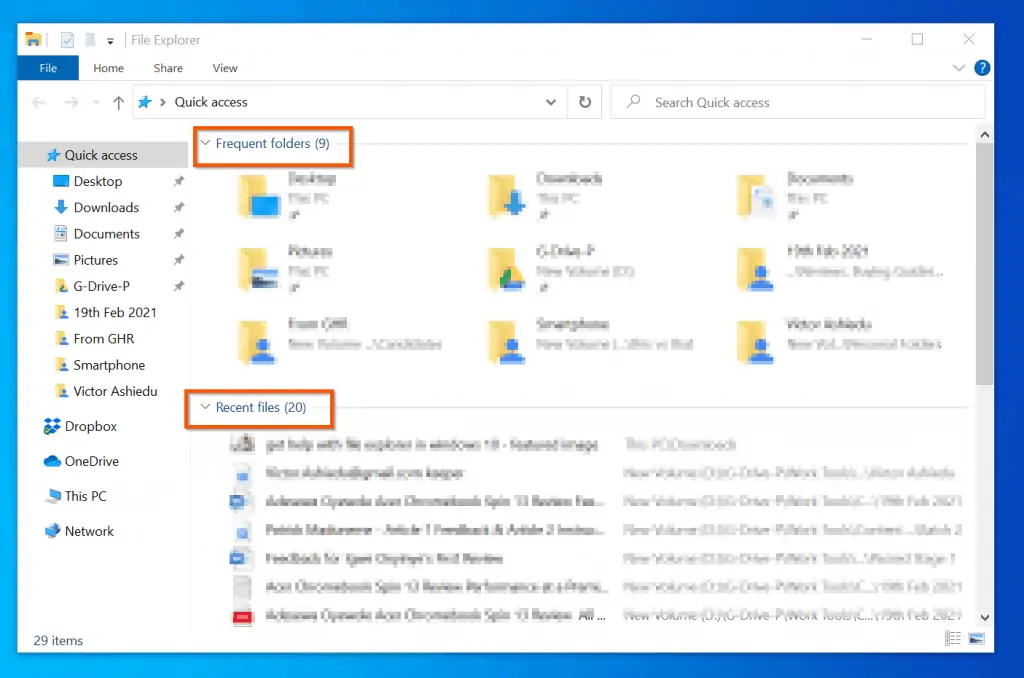Screen dimensions: 1024x678
Task: Click the vertical scrollbar thumb
Action: (985, 264)
